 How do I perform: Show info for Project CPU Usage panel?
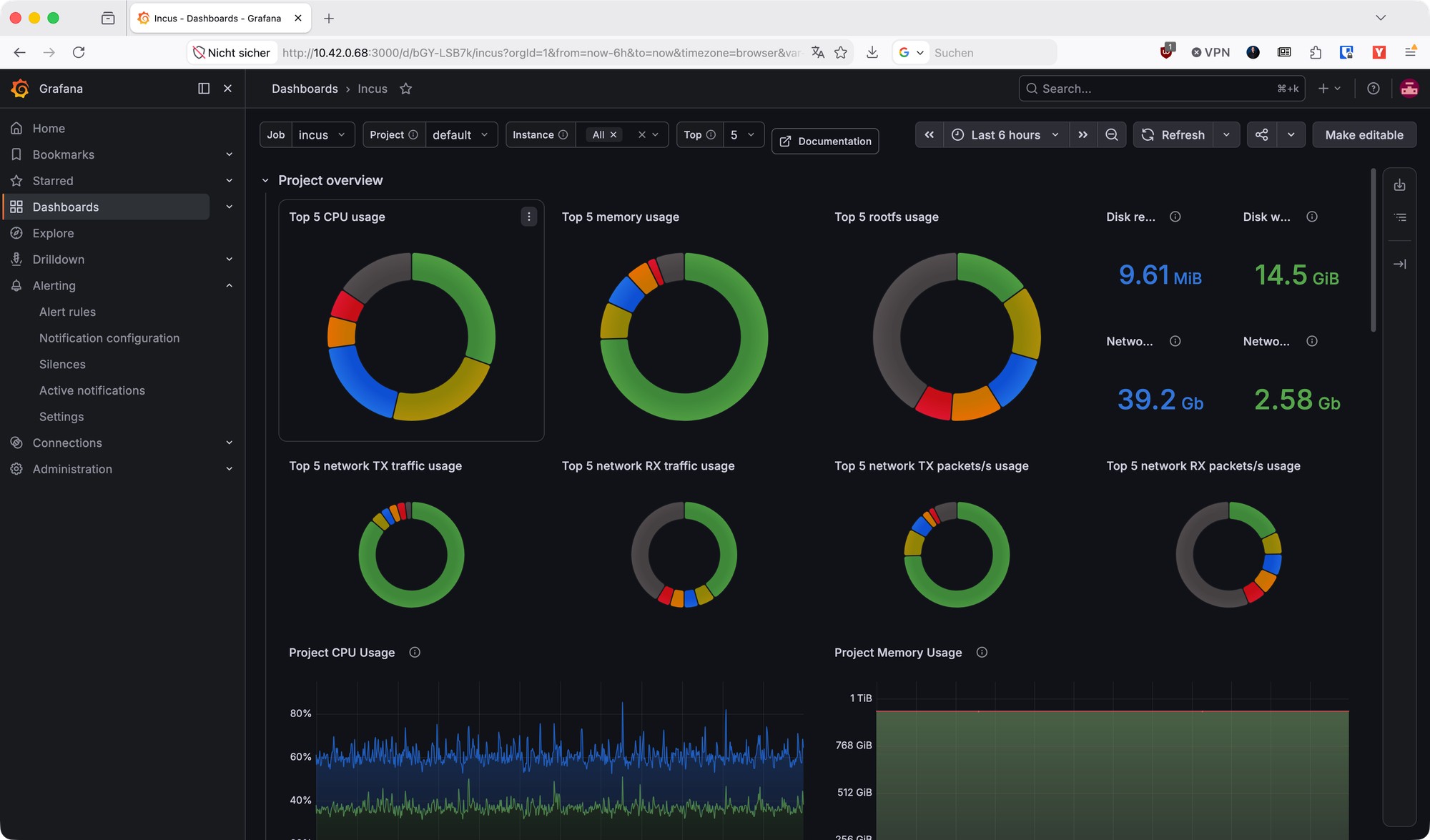(415, 652)
